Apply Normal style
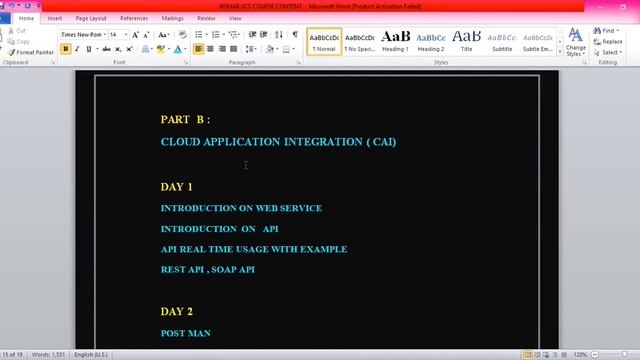Image resolution: width=640 pixels, height=360 pixels. (x=324, y=42)
